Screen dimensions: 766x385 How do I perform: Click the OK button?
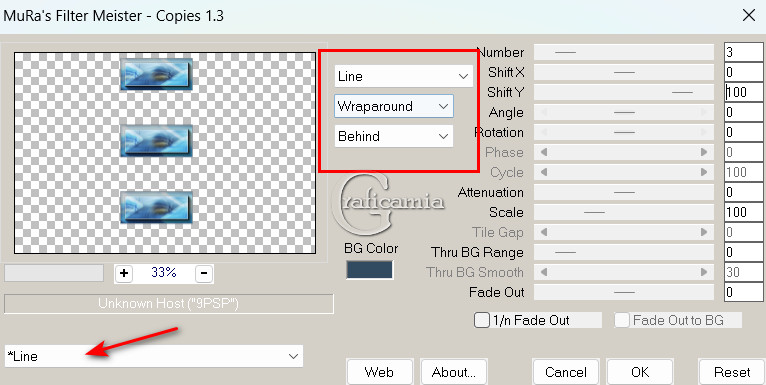[x=640, y=372]
